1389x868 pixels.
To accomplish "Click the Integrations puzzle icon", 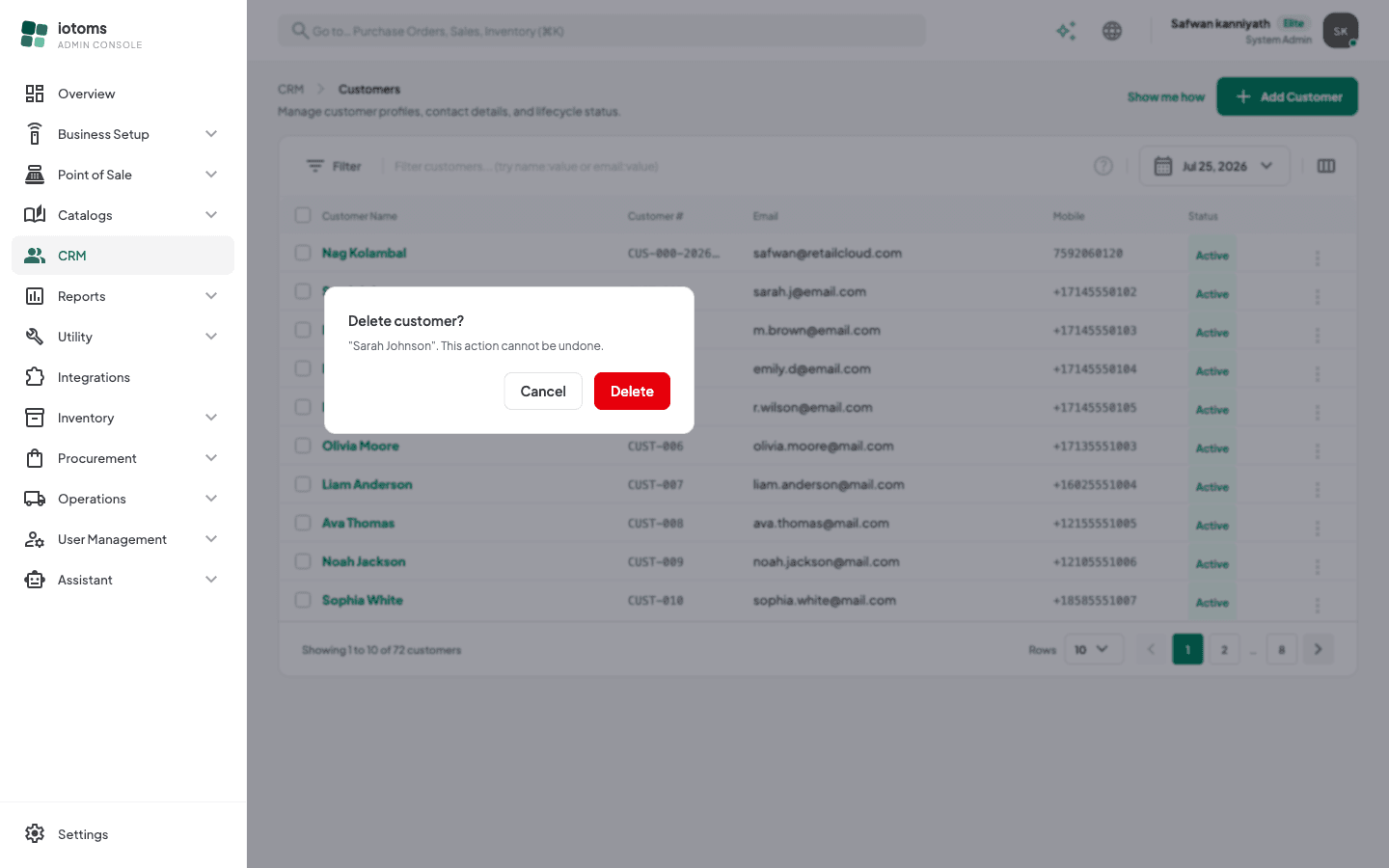I will tap(35, 377).
